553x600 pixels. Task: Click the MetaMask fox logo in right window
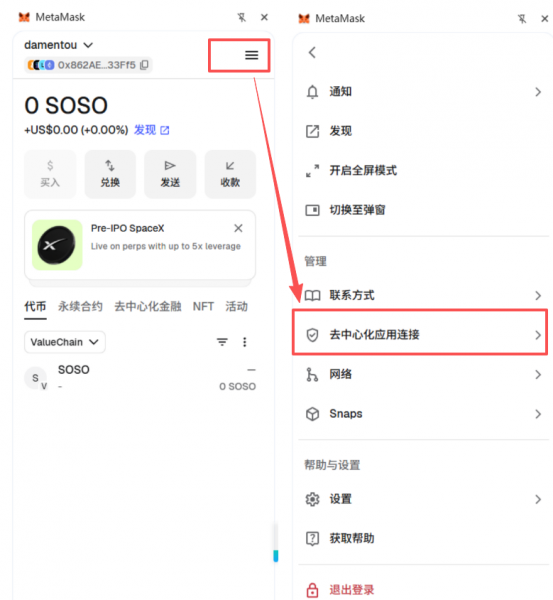point(304,18)
